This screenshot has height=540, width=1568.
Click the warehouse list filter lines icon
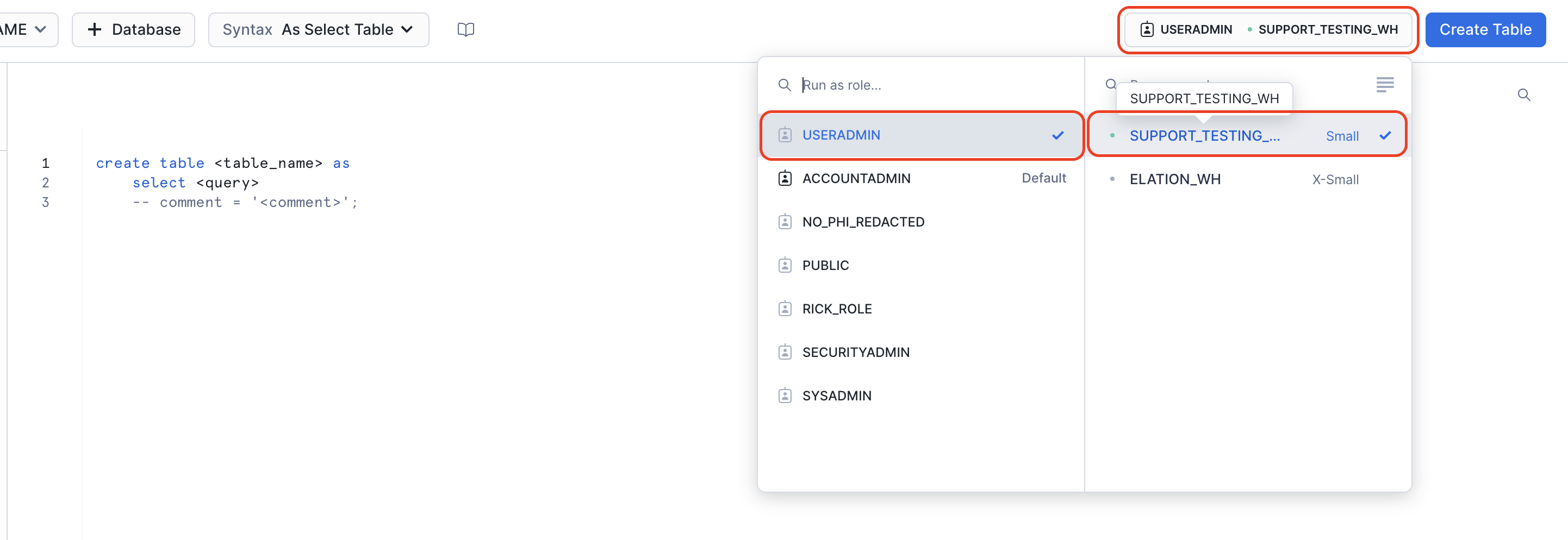(x=1385, y=85)
